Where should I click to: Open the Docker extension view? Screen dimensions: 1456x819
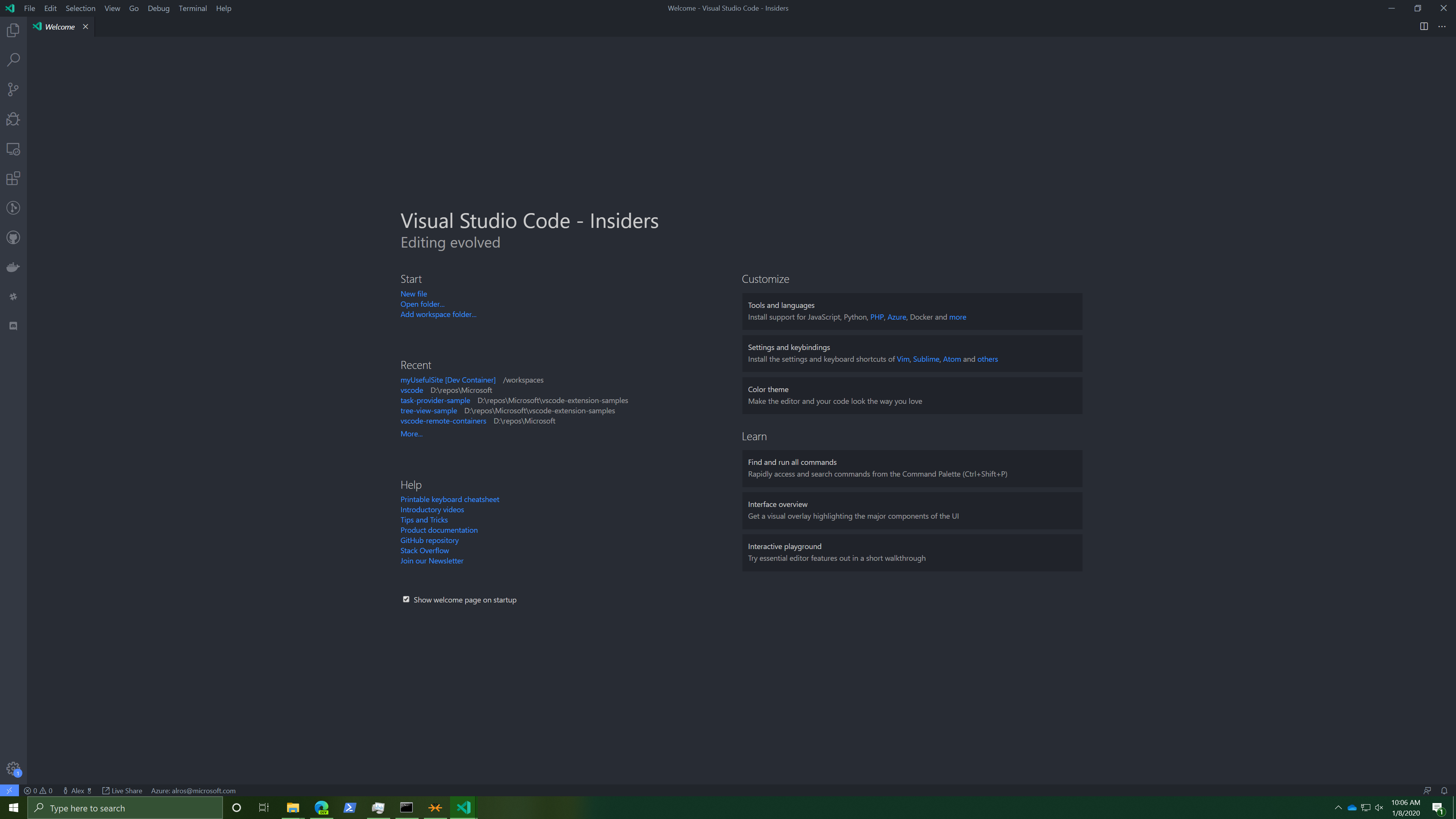point(13,267)
